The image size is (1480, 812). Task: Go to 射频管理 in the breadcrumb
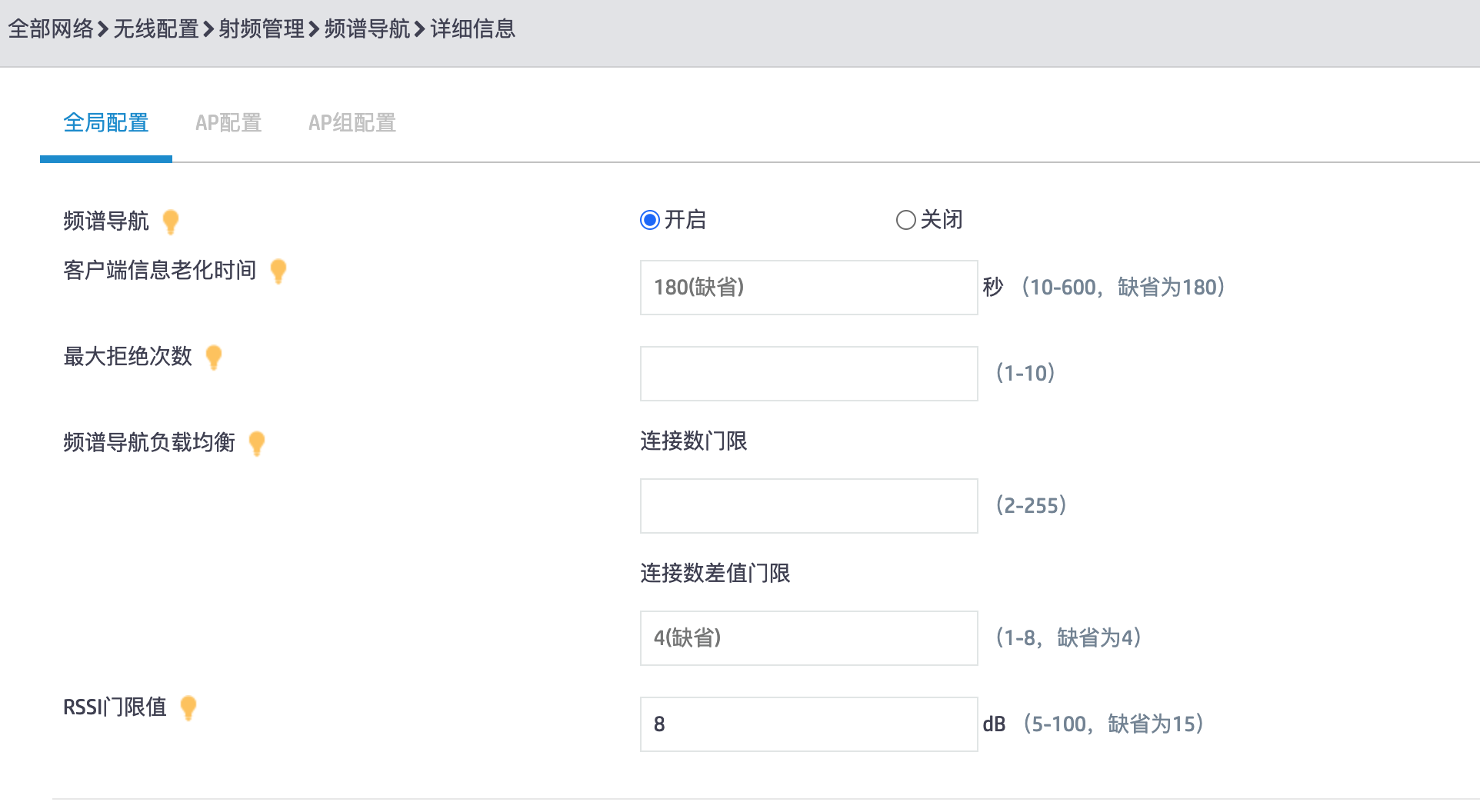pyautogui.click(x=262, y=29)
